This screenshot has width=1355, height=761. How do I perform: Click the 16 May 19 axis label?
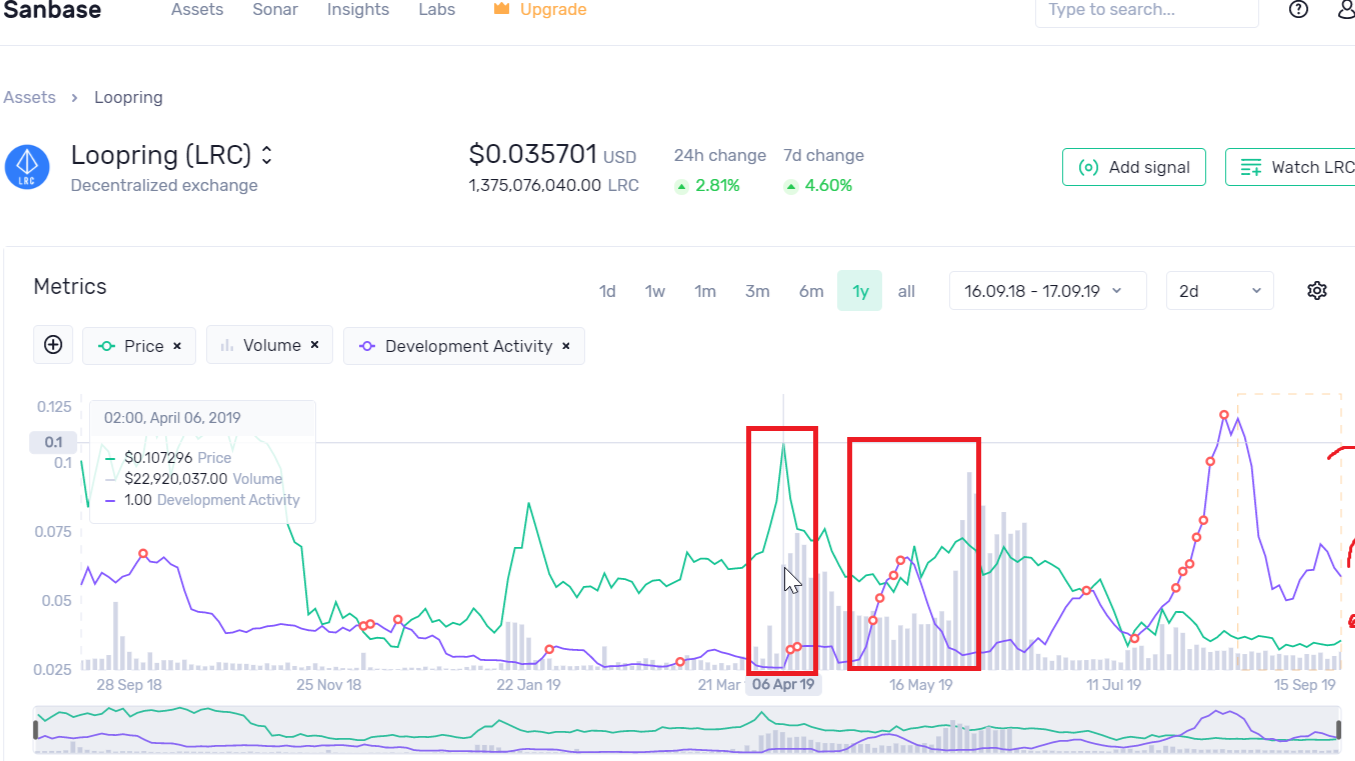tap(920, 685)
